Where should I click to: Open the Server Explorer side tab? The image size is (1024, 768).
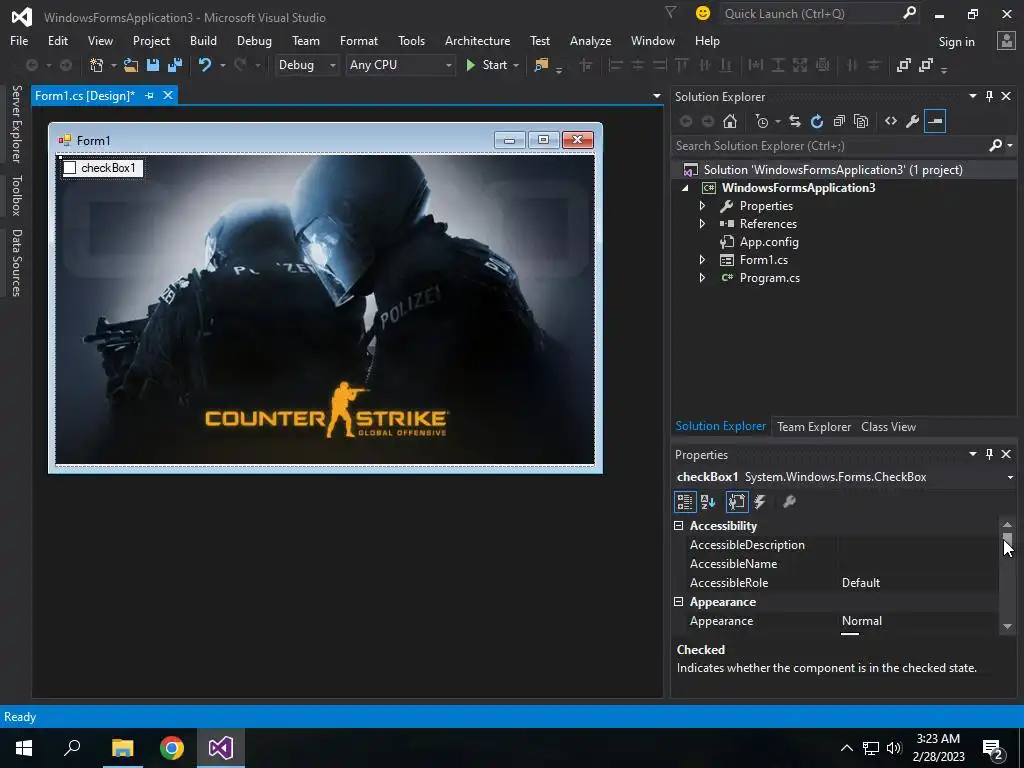pyautogui.click(x=16, y=123)
